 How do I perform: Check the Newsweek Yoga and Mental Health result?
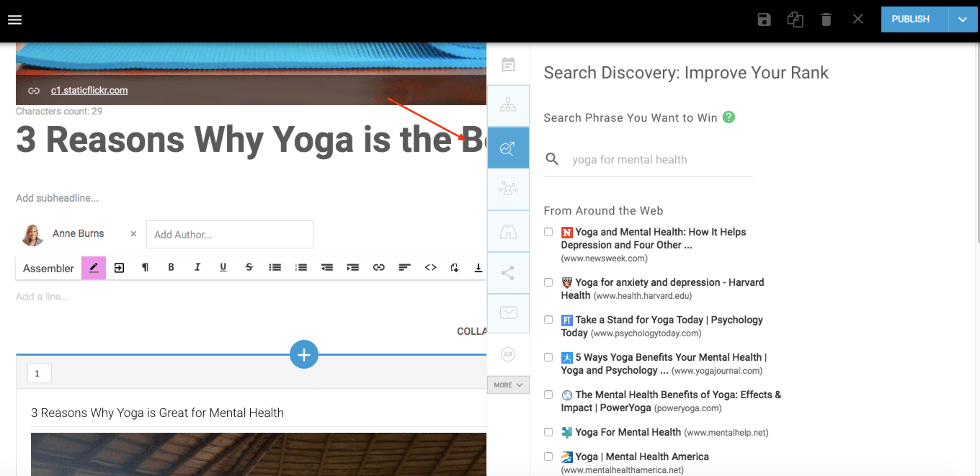tap(548, 232)
